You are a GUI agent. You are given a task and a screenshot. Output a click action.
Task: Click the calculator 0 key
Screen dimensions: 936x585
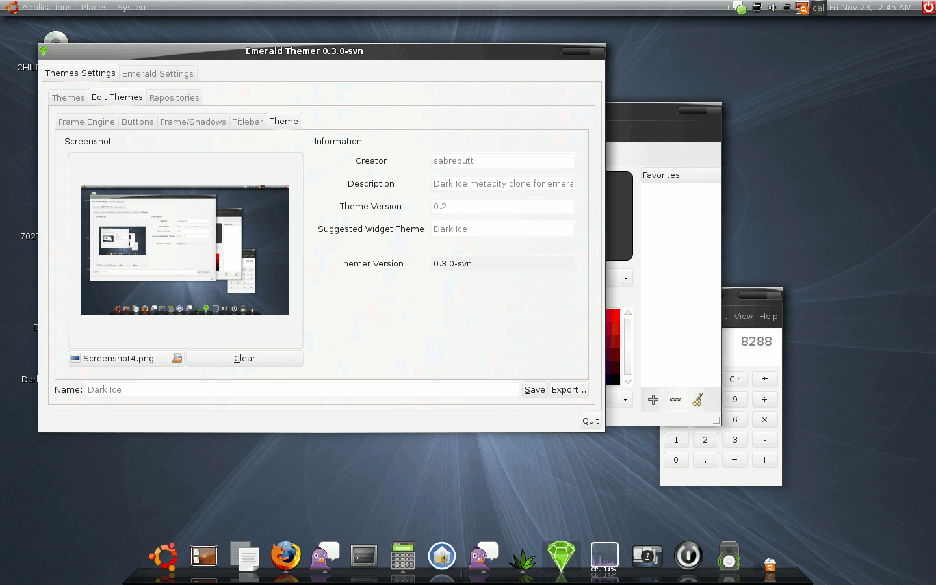click(x=676, y=460)
